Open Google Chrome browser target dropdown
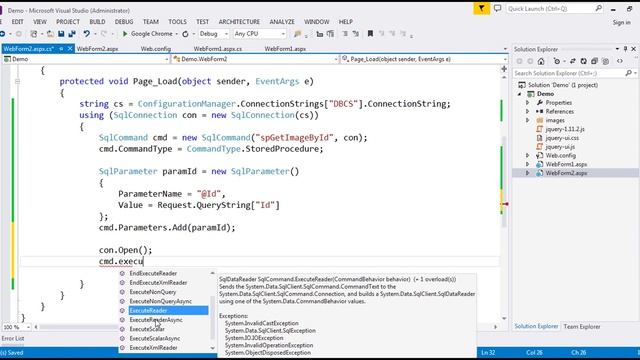This screenshot has height=360, width=640. (176, 34)
